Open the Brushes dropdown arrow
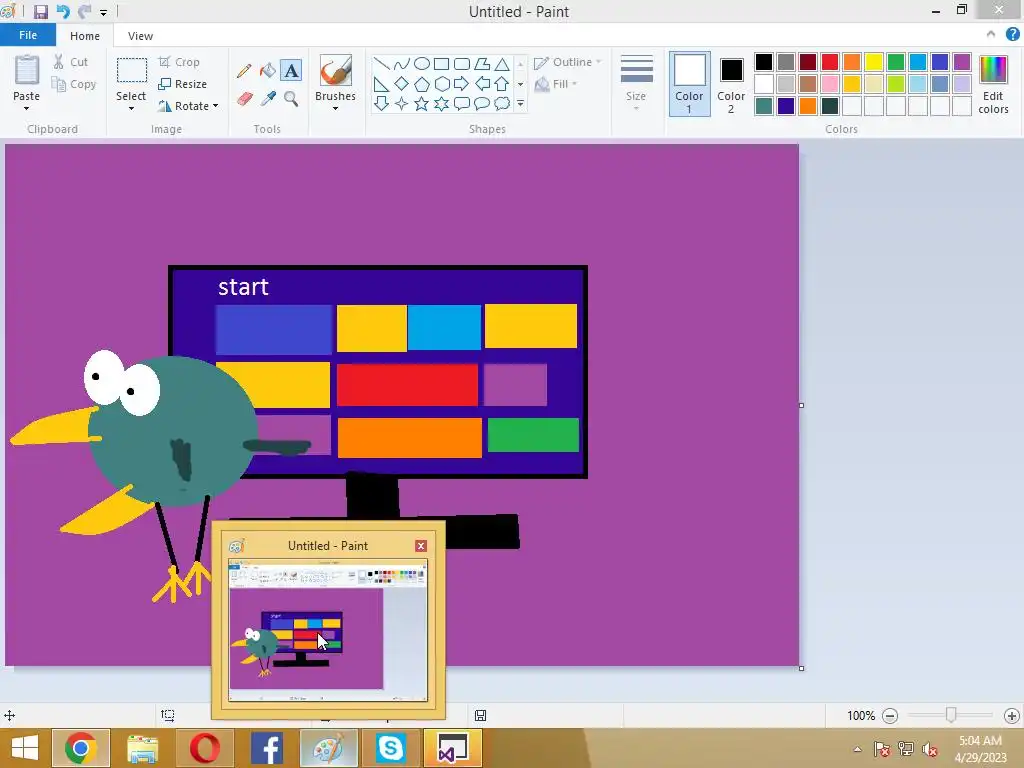The width and height of the screenshot is (1024, 768). click(336, 108)
